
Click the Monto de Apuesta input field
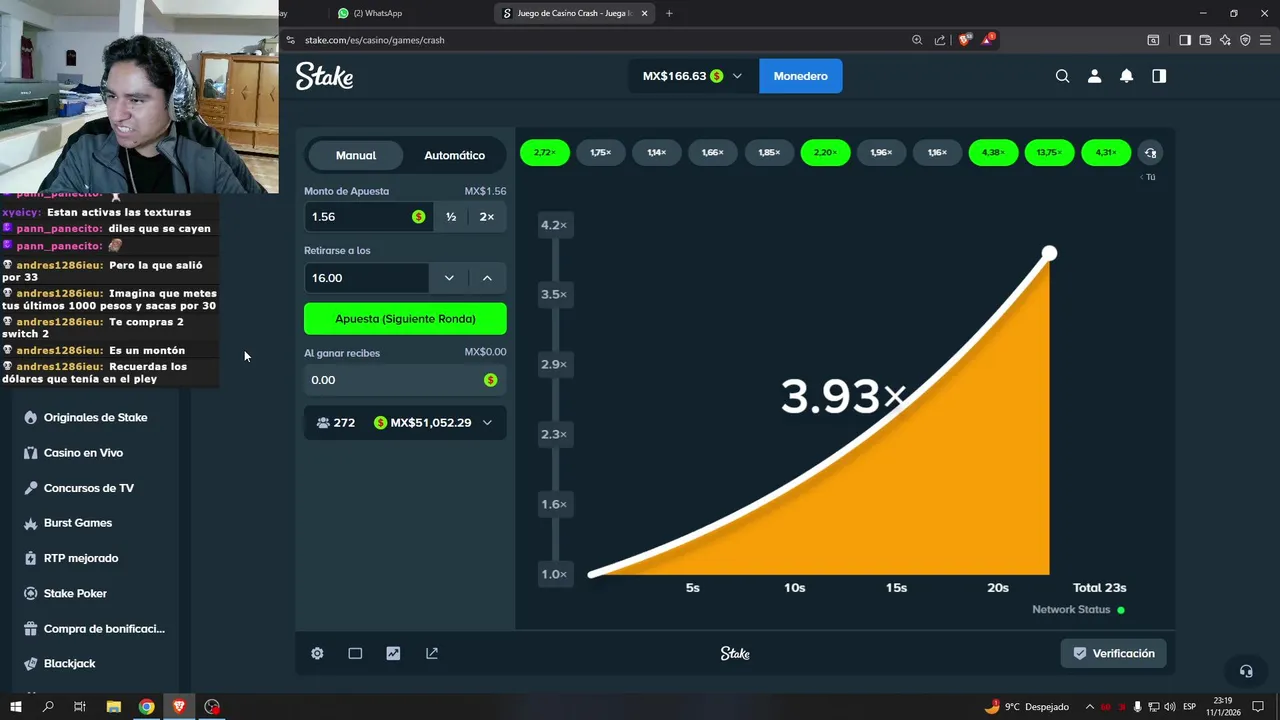click(x=367, y=217)
